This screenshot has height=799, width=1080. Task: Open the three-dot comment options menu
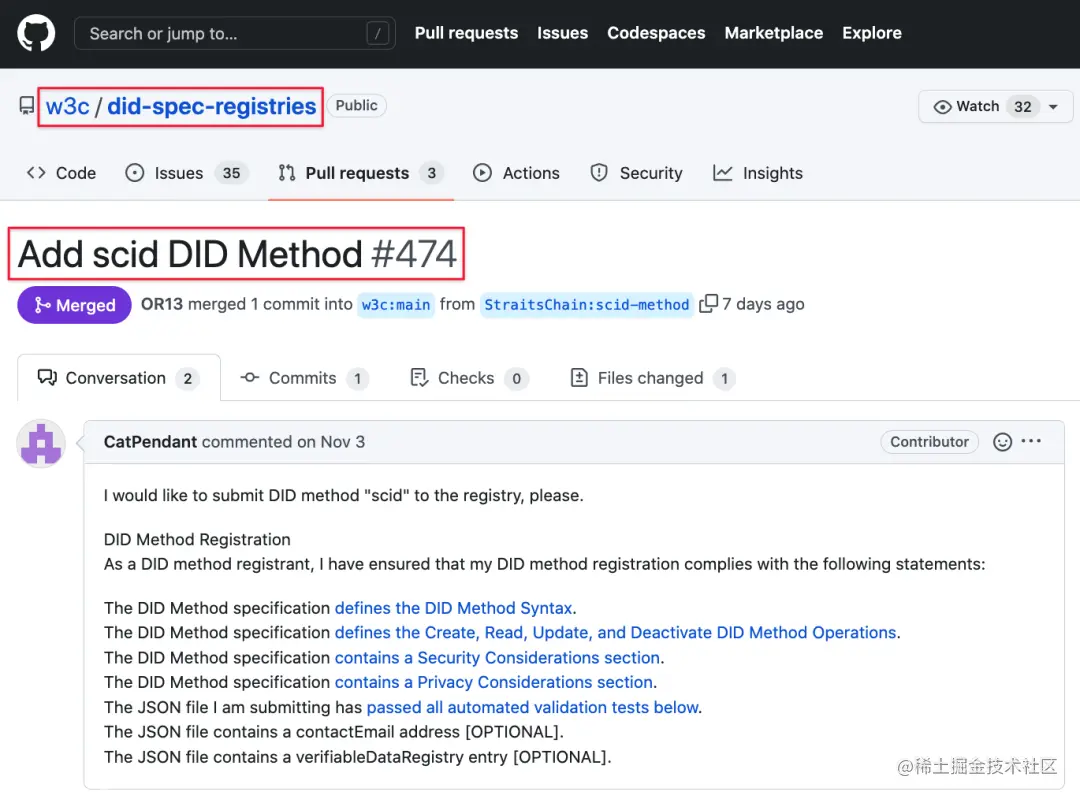(1032, 442)
